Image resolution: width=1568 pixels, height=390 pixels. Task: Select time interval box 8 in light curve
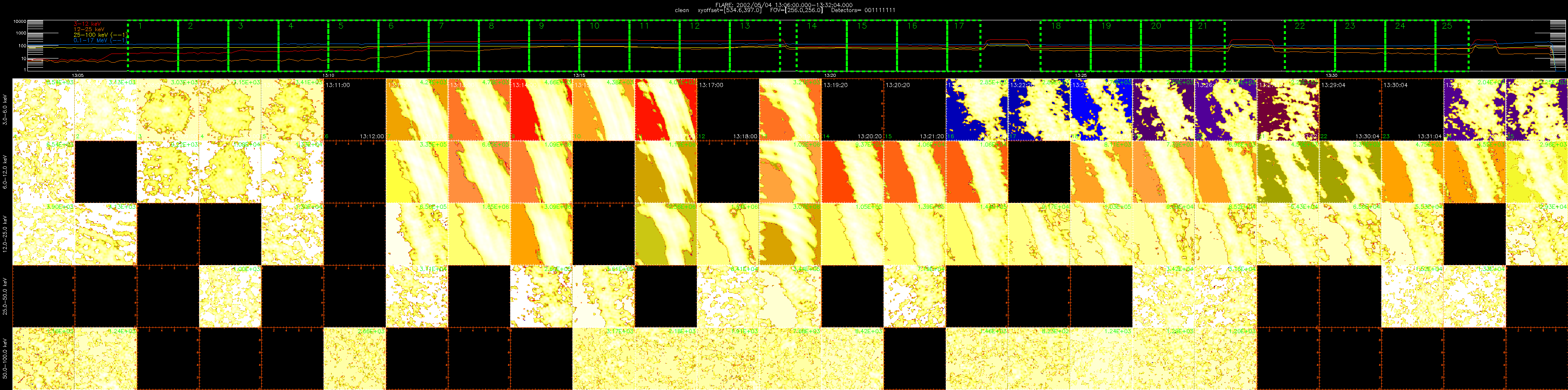pos(504,46)
